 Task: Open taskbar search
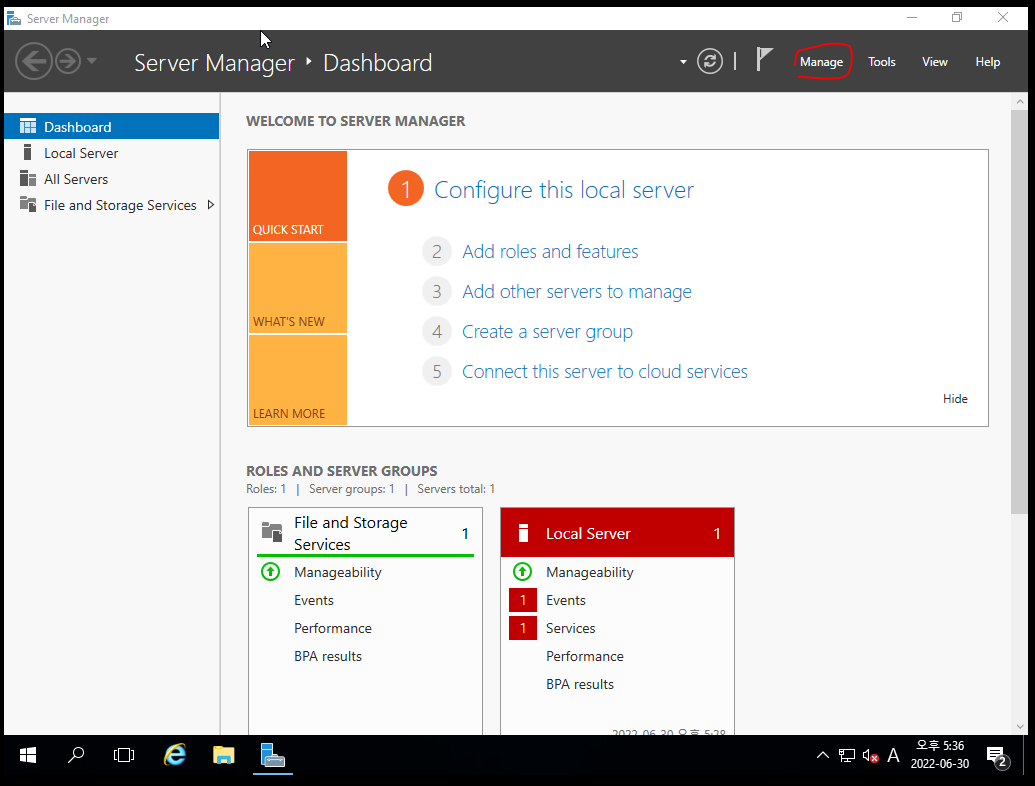point(76,755)
